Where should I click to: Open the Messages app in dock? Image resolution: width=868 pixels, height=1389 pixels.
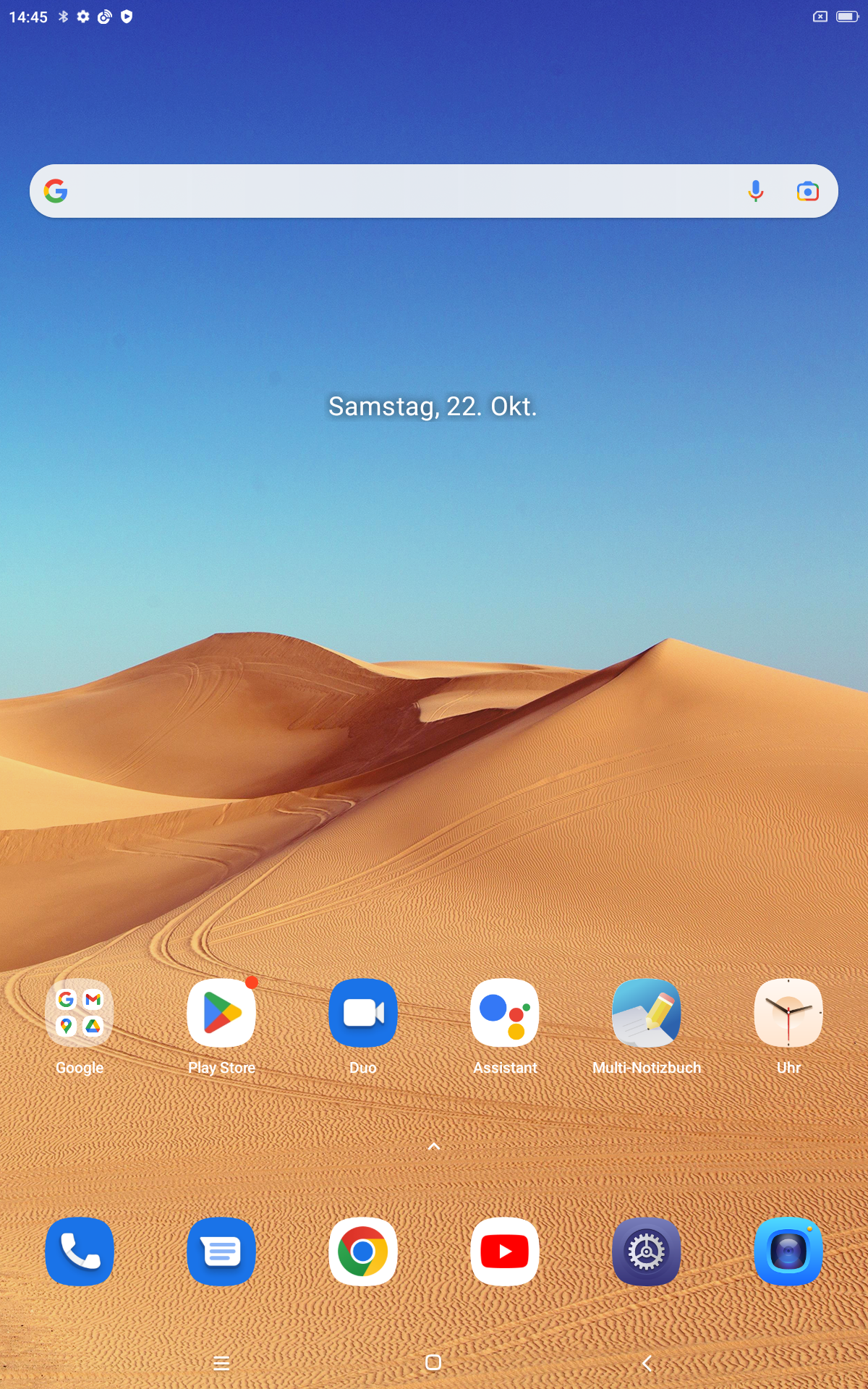click(x=221, y=1252)
